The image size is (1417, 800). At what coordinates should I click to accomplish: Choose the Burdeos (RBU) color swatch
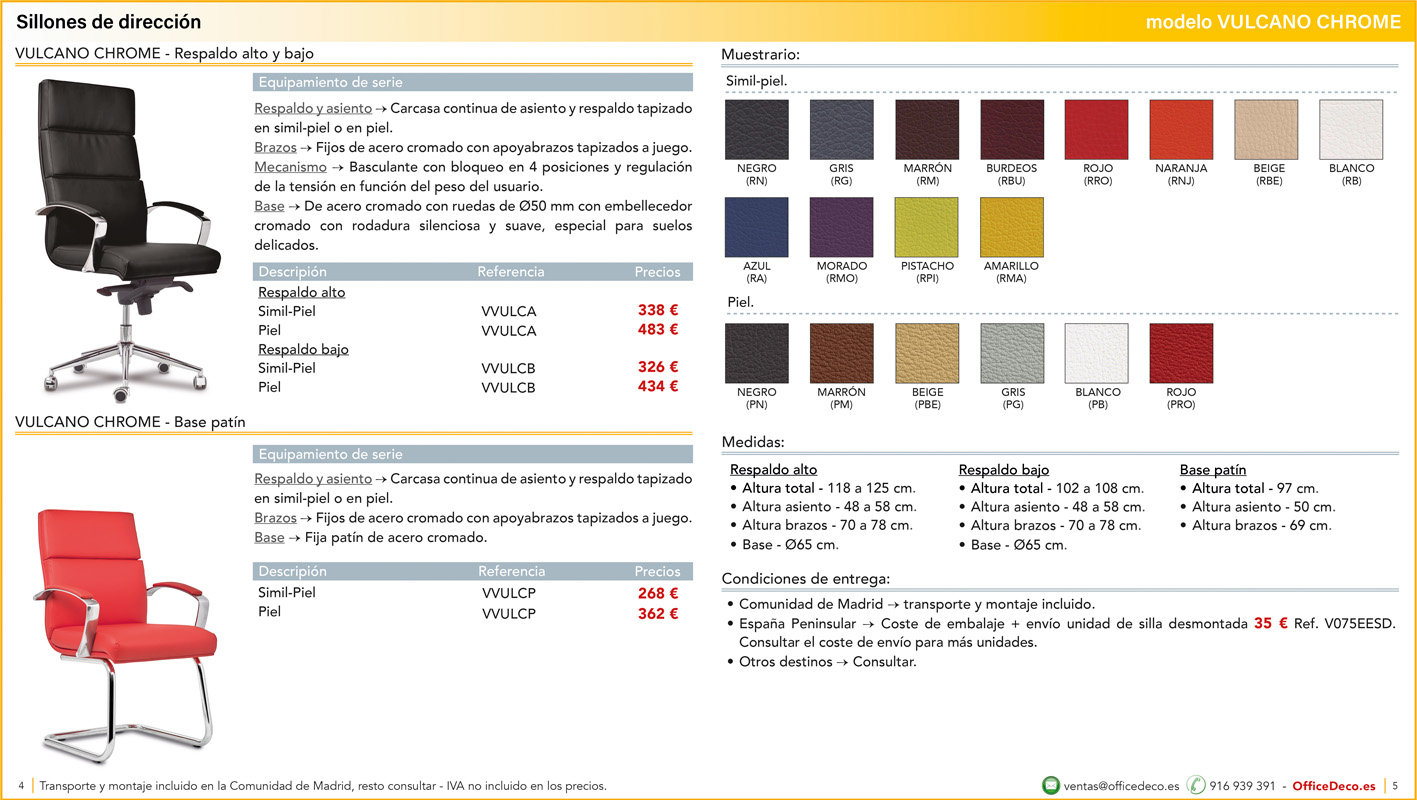[x=1012, y=130]
